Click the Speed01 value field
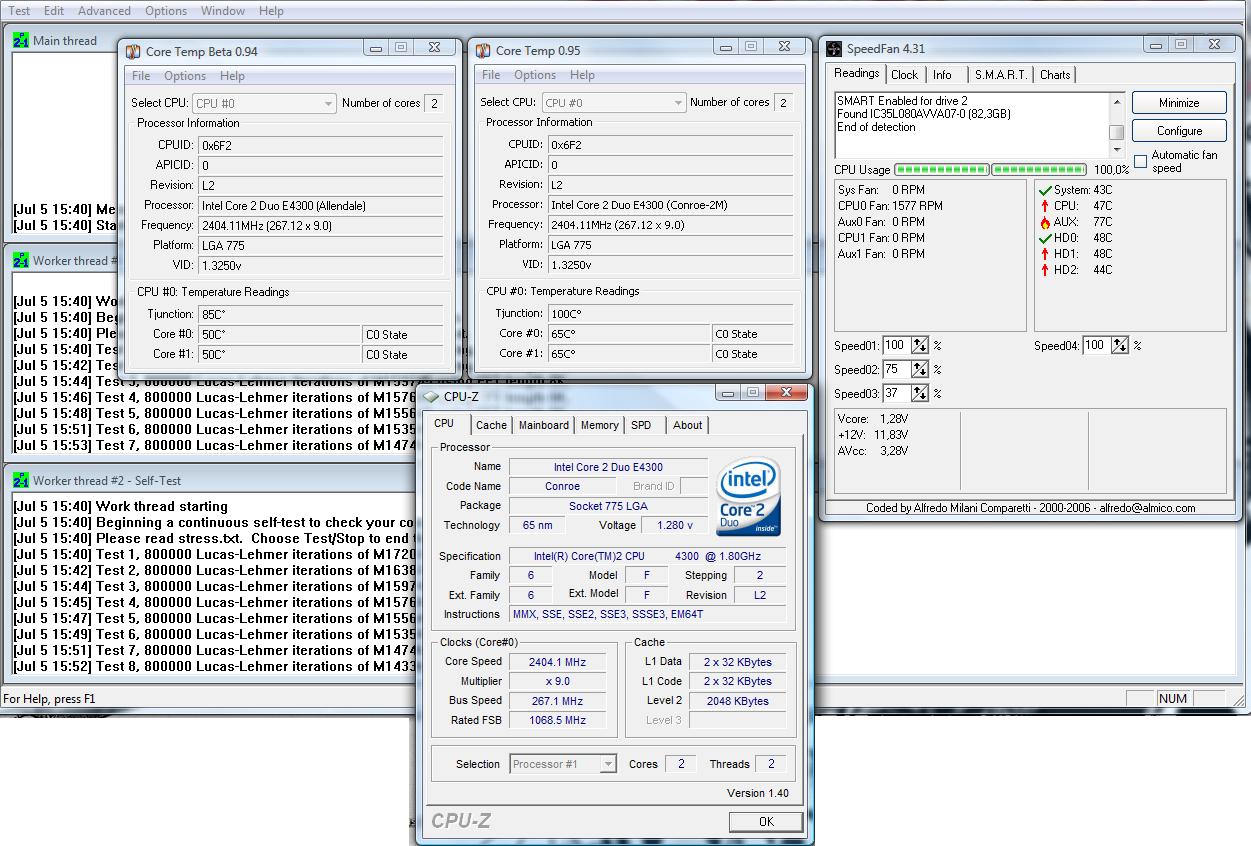 896,345
